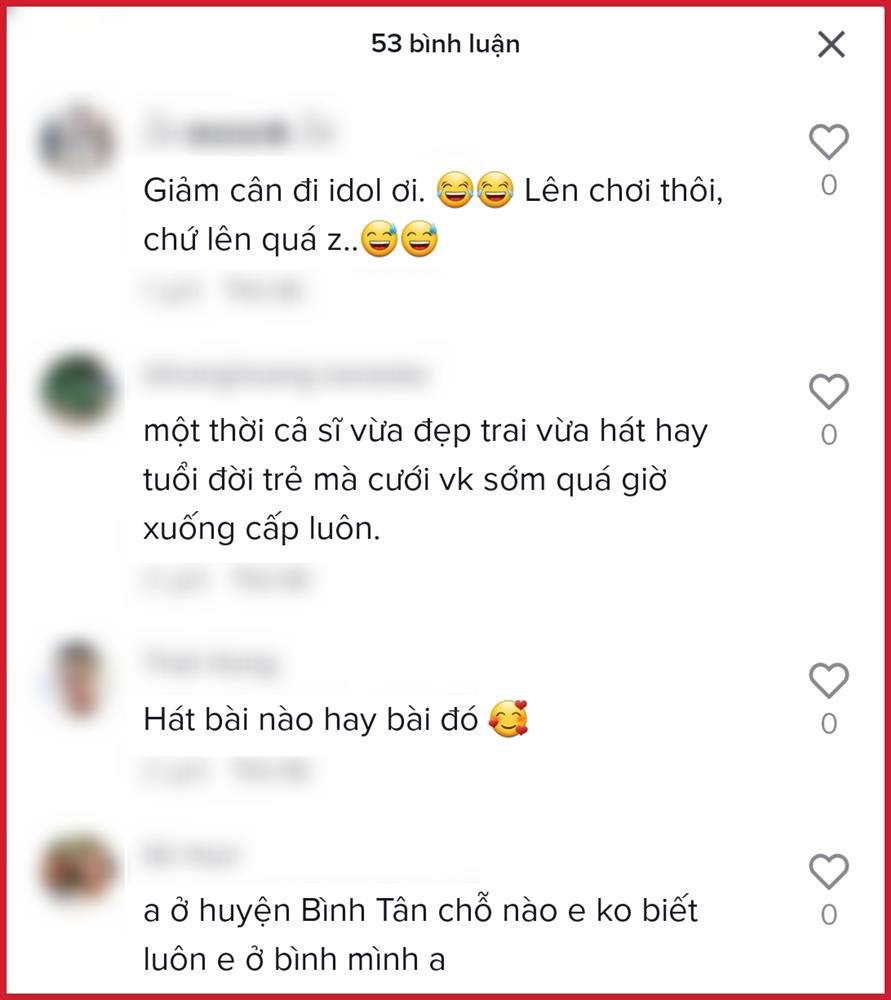Close the 53 bình luận comments panel
Viewport: 891px width, 1000px height.
831,45
